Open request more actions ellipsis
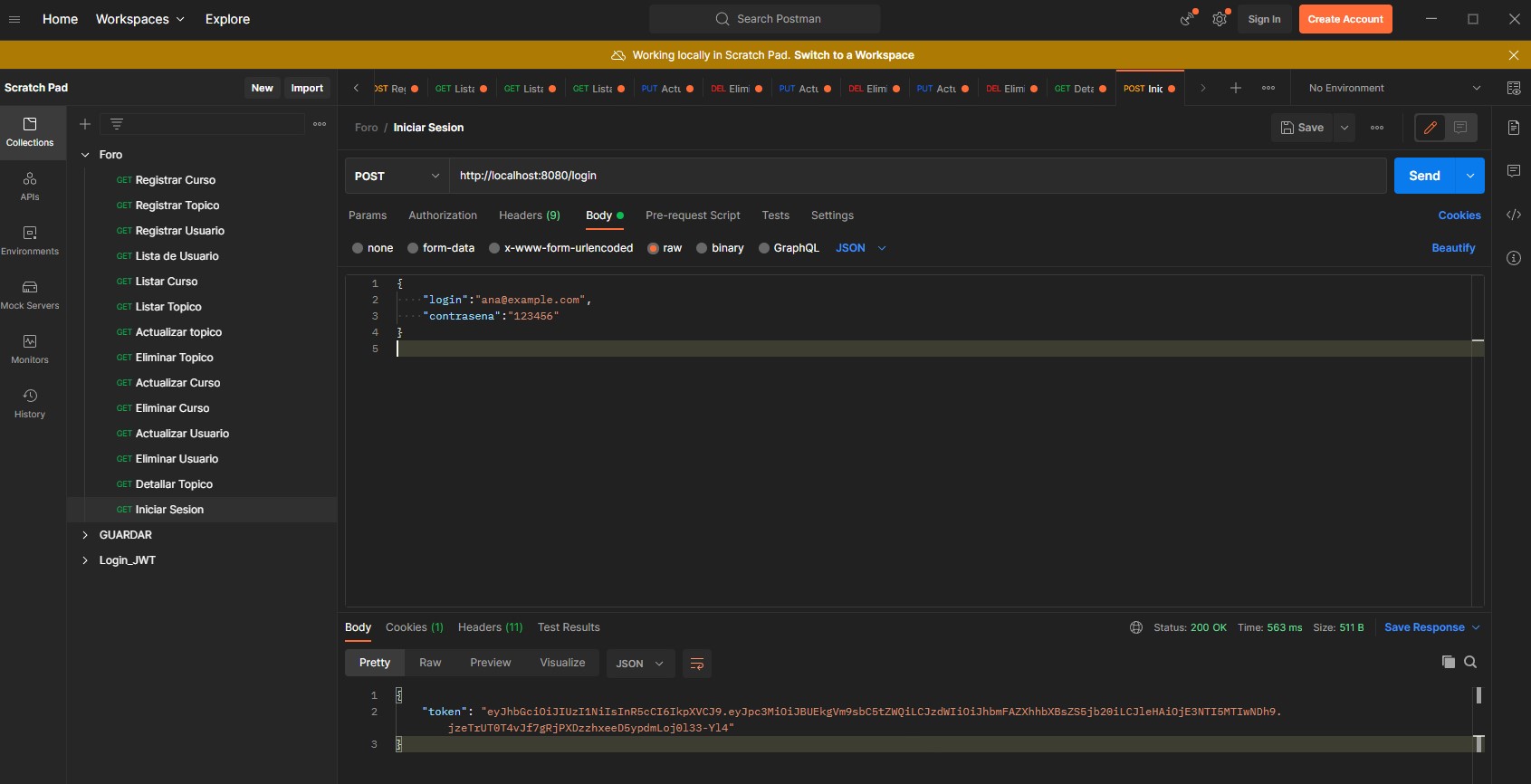 pyautogui.click(x=1377, y=128)
